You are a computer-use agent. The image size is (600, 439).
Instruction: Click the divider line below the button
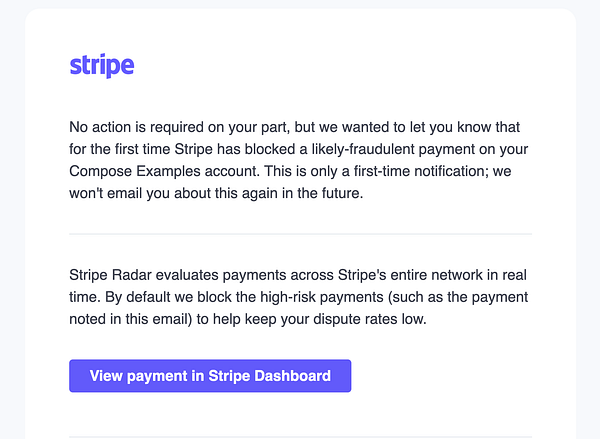pyautogui.click(x=300, y=437)
